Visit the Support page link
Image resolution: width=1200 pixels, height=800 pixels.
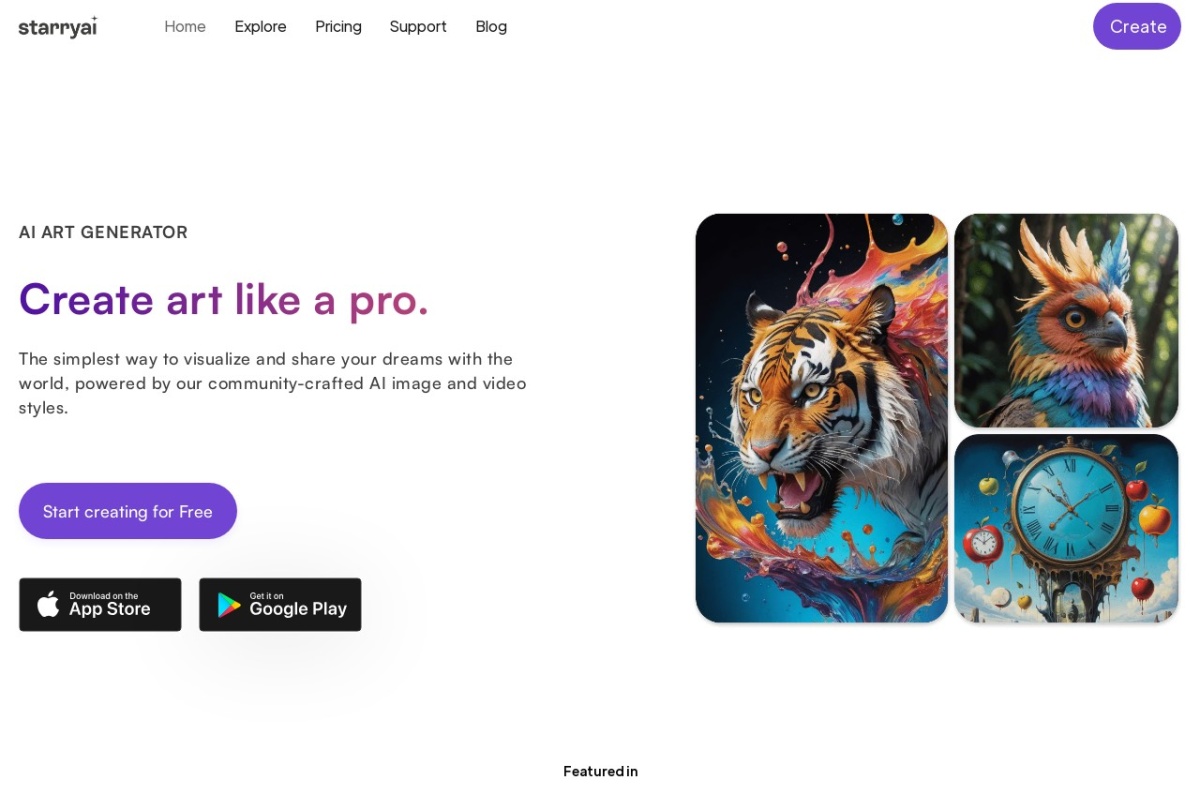418,27
